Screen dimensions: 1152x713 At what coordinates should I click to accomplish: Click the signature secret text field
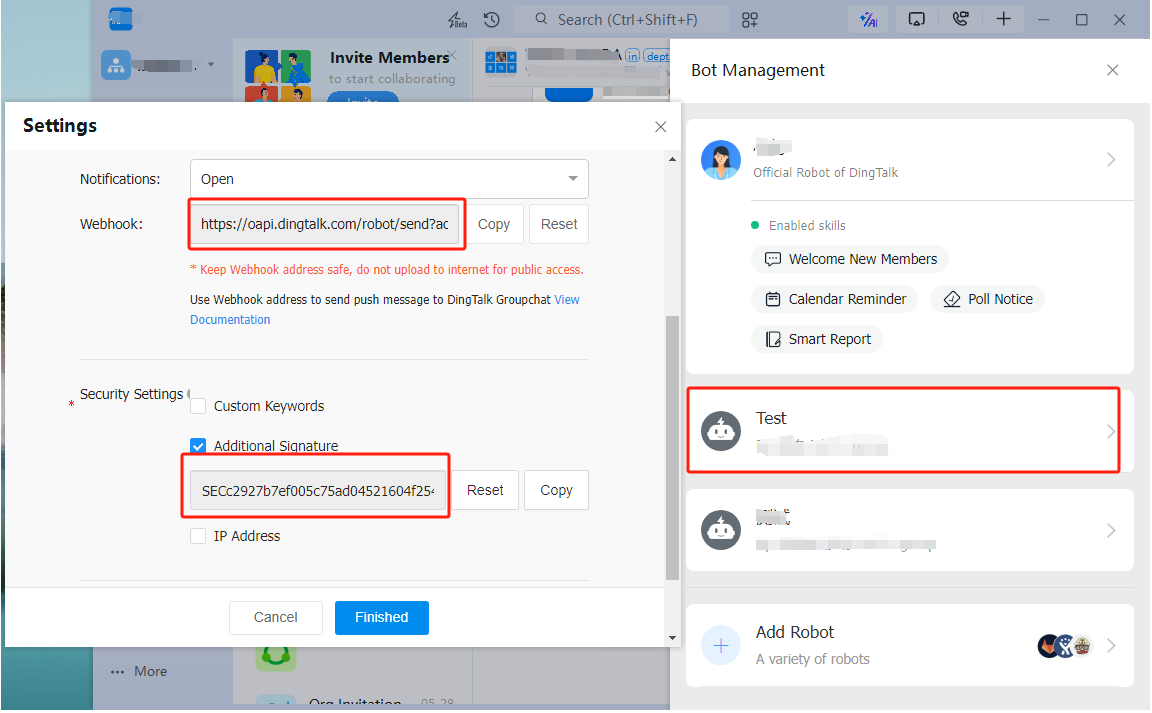click(x=317, y=490)
